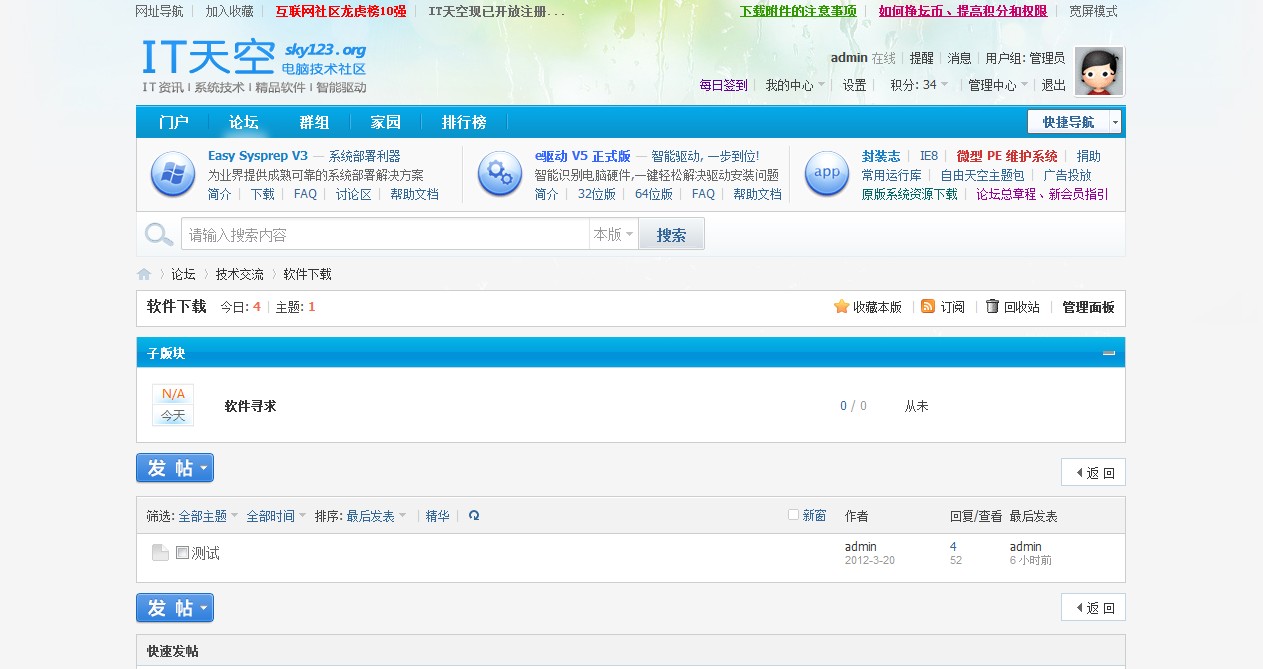Expand the 全部主题 filter
This screenshot has width=1263, height=669.
pyautogui.click(x=208, y=516)
